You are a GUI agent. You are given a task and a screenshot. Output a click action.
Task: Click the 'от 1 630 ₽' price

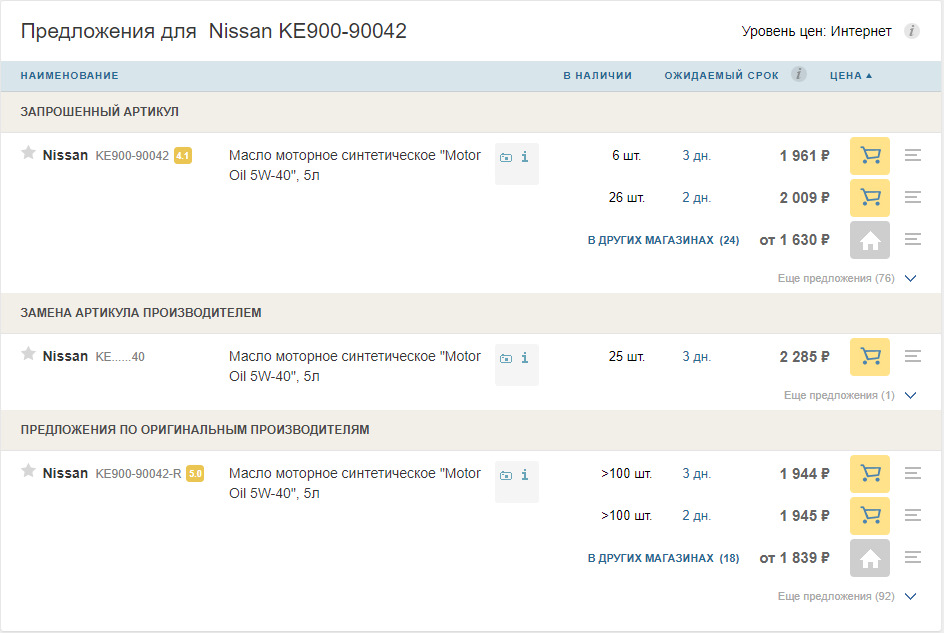click(794, 240)
